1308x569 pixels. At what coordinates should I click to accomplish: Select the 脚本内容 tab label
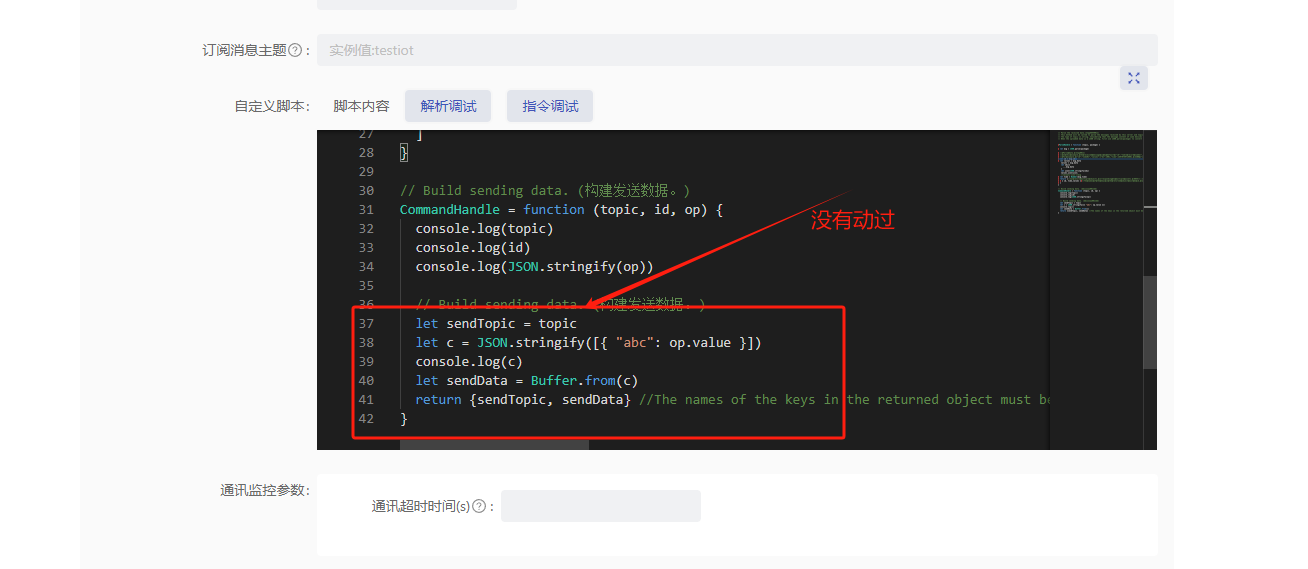pos(361,106)
